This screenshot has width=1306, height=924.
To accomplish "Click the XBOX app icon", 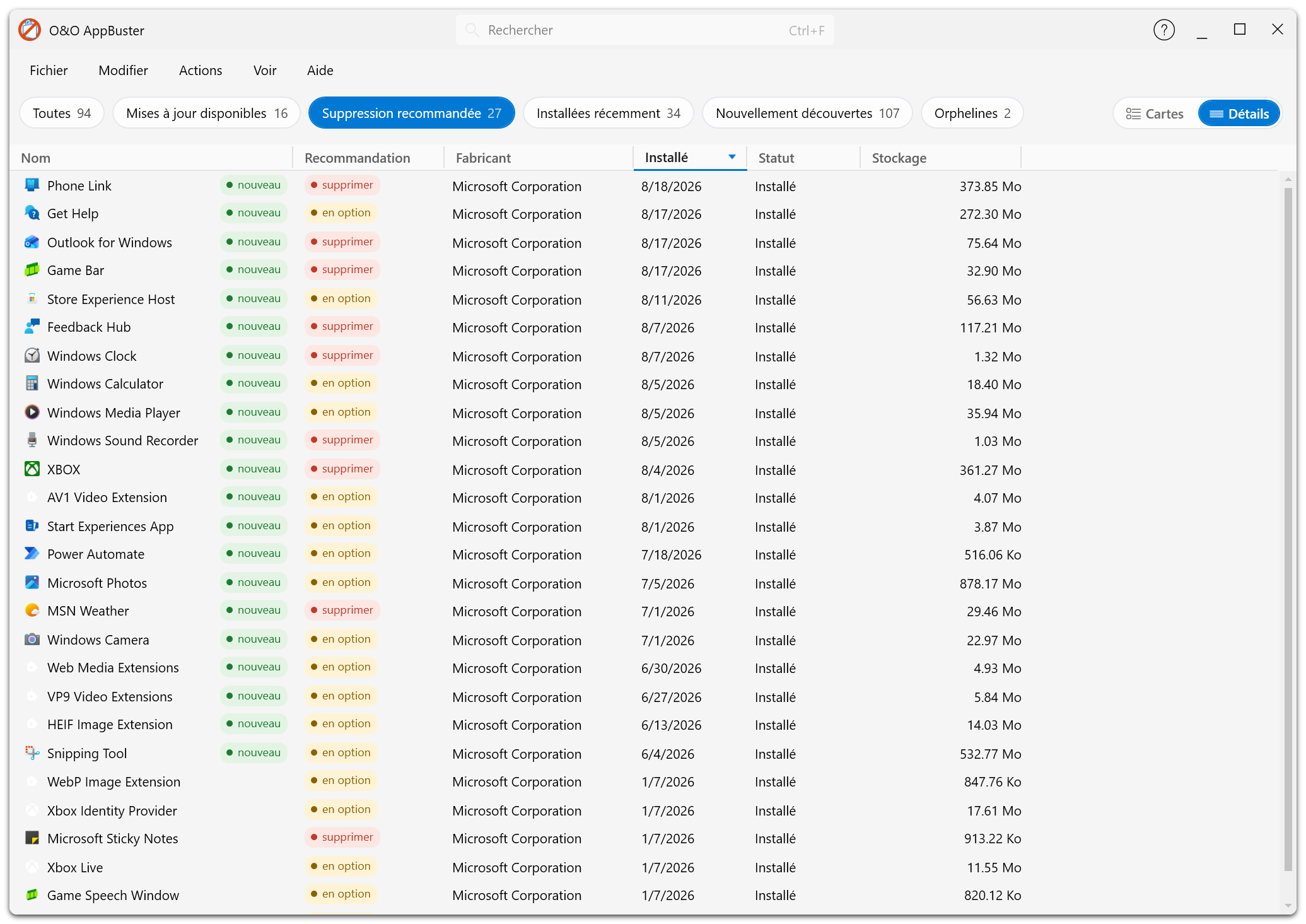I will click(x=32, y=469).
